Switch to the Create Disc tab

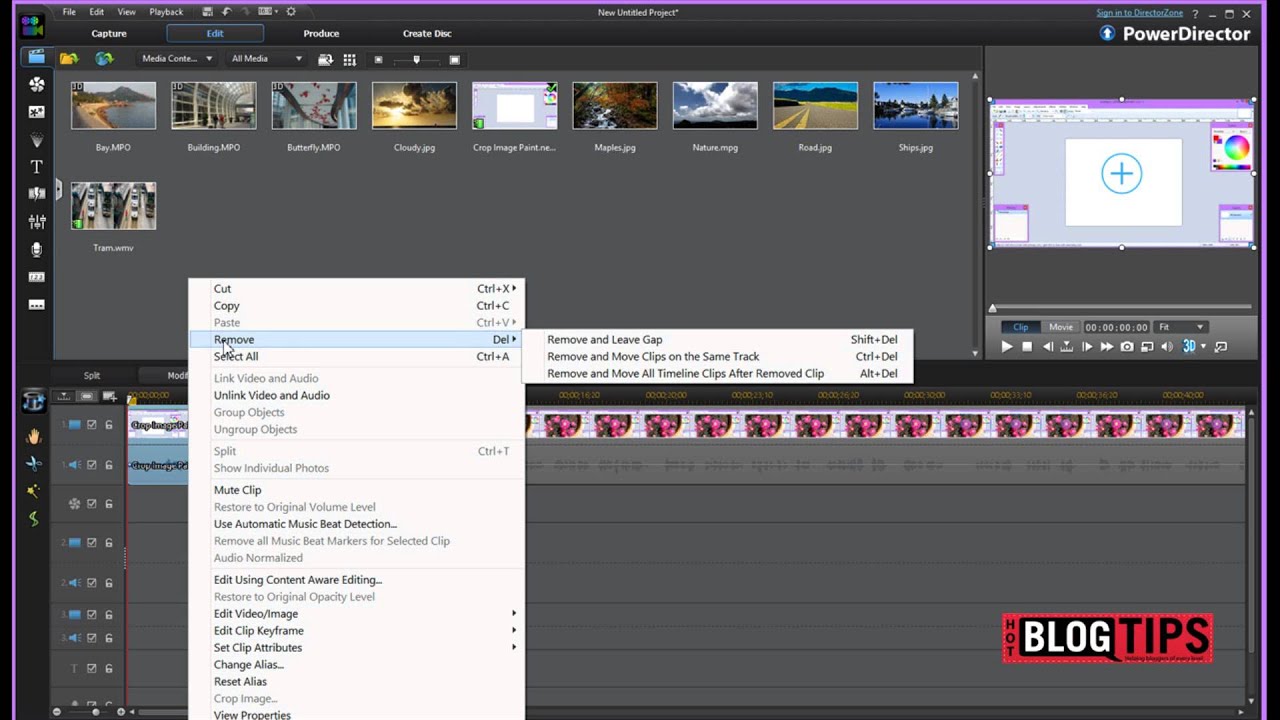(427, 33)
